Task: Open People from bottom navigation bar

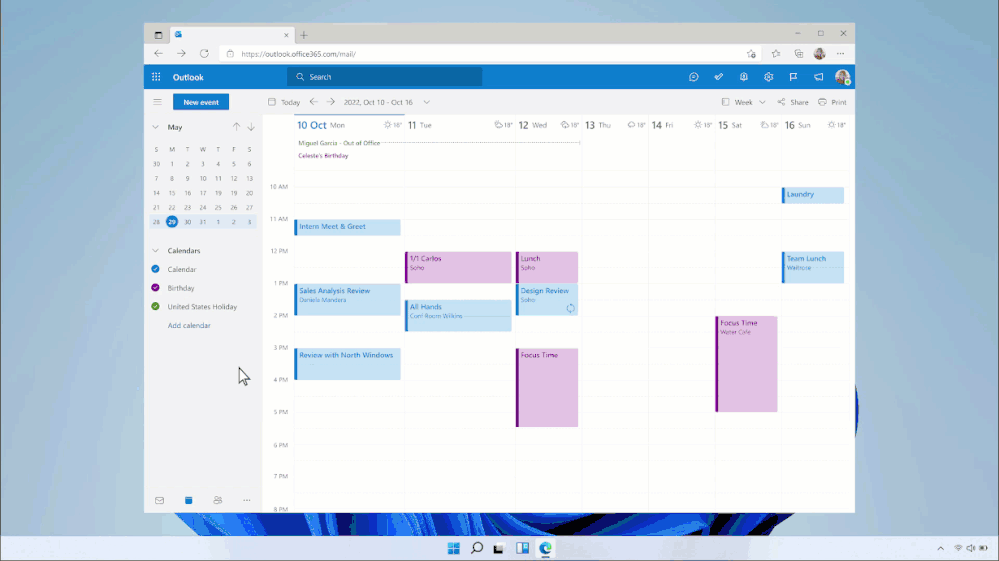Action: tap(217, 500)
